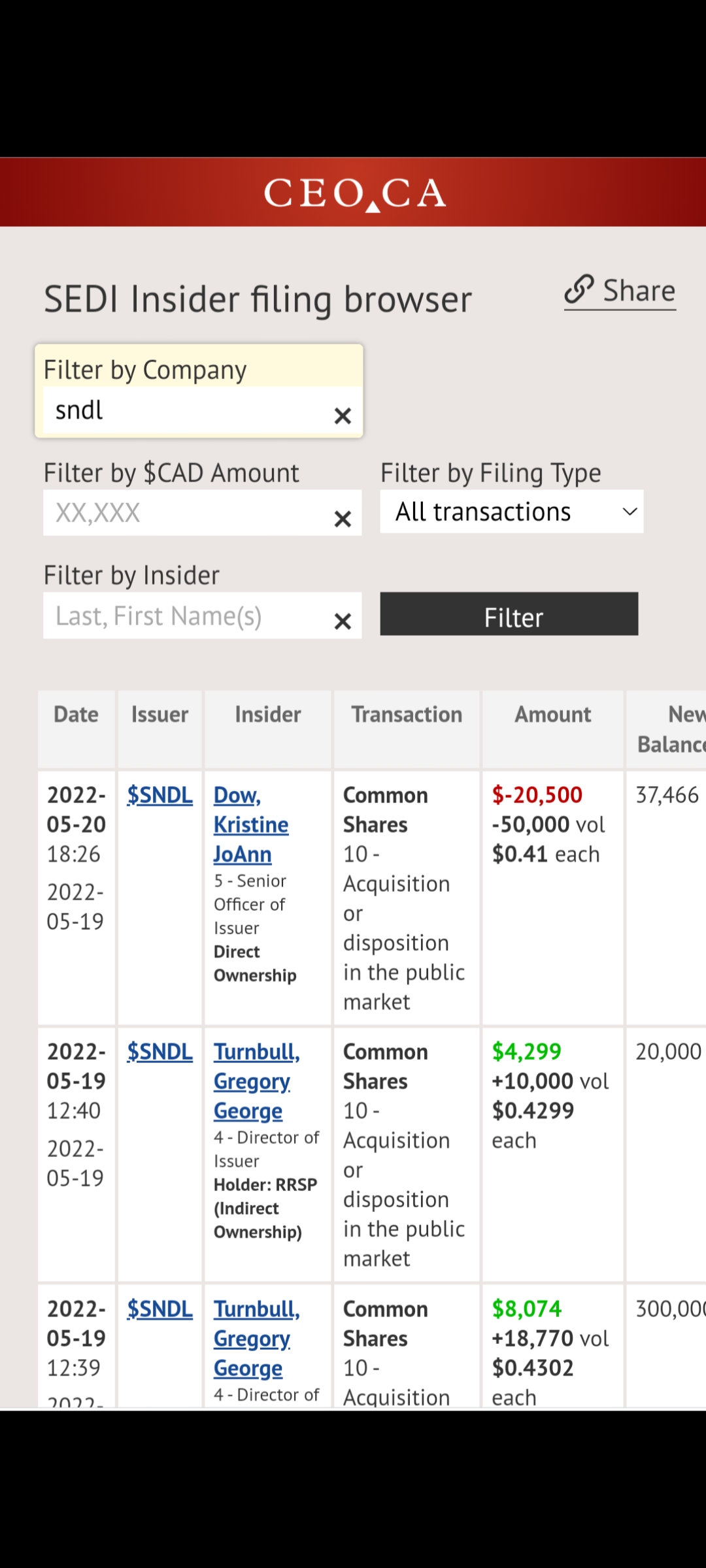Image resolution: width=706 pixels, height=1568 pixels.
Task: Focus the Filter by Company input
Action: pyautogui.click(x=186, y=411)
